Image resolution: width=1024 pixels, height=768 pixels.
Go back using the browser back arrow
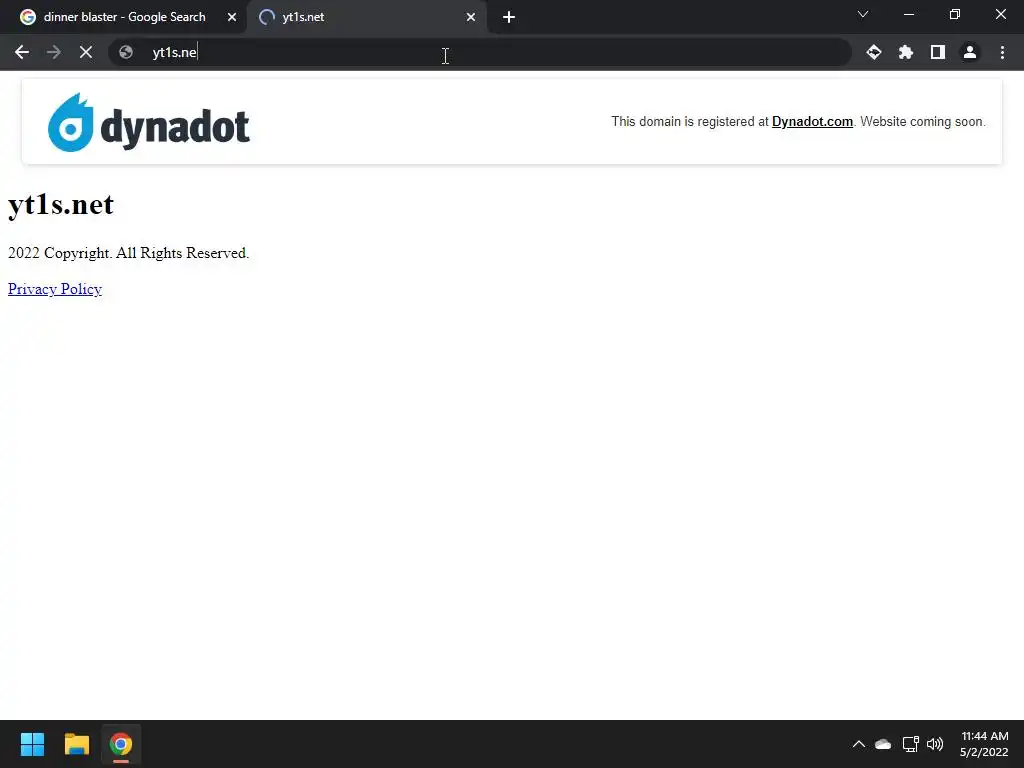tap(22, 52)
